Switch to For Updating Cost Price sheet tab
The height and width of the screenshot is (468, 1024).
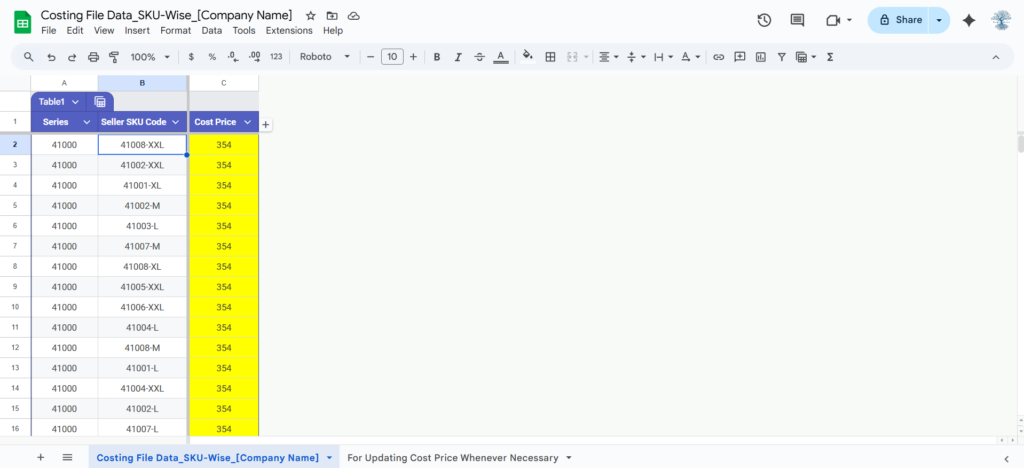pos(459,457)
